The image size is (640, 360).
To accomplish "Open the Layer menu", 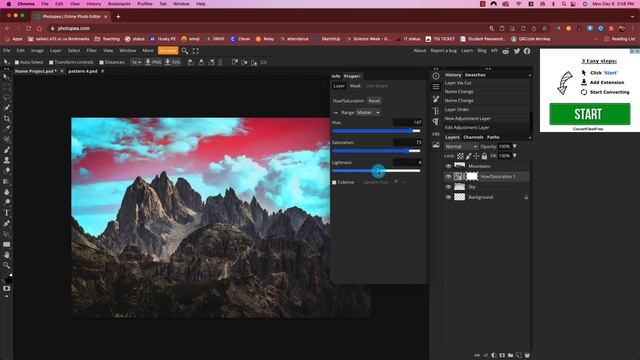I will click(56, 51).
